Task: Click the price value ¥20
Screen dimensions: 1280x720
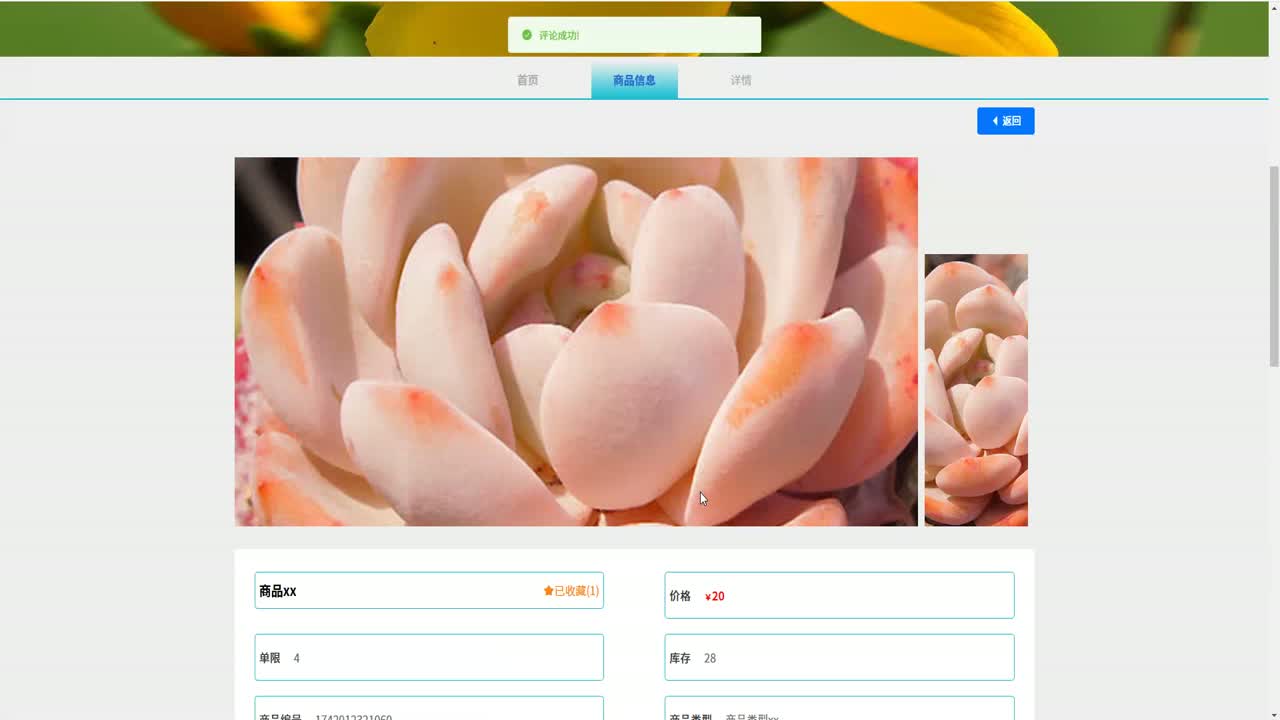Action: (714, 596)
